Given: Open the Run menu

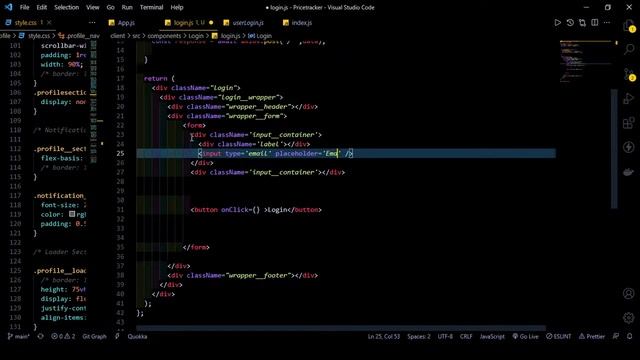Looking at the screenshot, I should 127,7.
